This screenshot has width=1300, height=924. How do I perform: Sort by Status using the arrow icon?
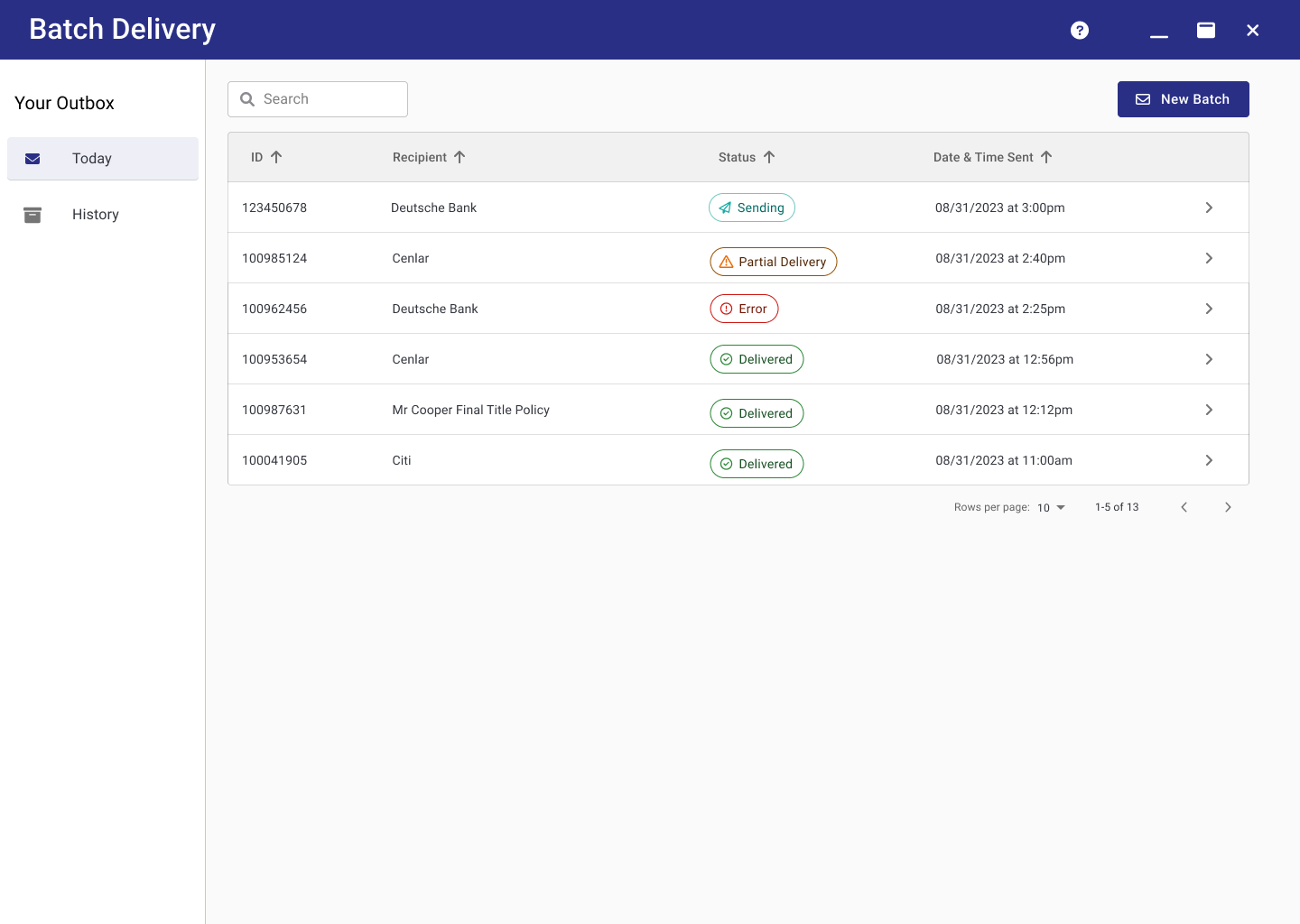[769, 157]
